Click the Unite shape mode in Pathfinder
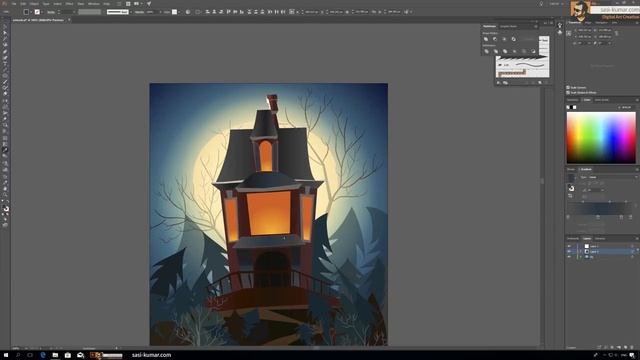The height and width of the screenshot is (360, 640). (x=486, y=39)
